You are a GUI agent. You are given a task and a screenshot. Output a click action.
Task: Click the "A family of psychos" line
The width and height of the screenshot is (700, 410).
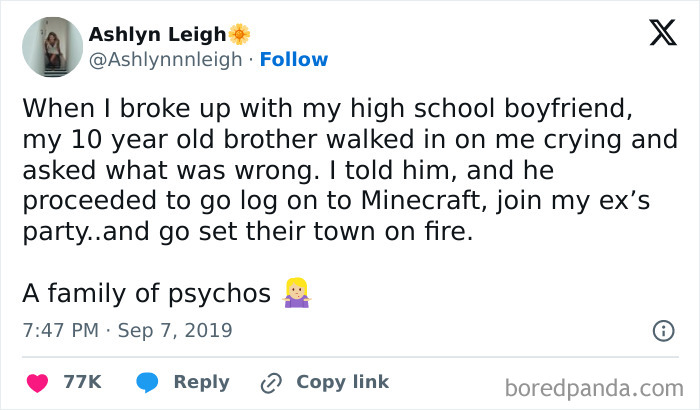(x=146, y=293)
